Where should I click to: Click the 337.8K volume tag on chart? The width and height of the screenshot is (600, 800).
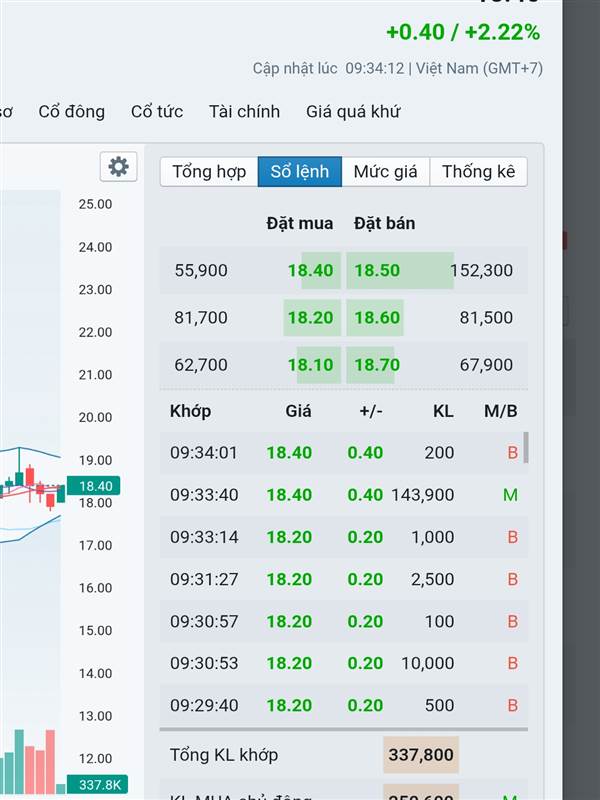pos(97,784)
